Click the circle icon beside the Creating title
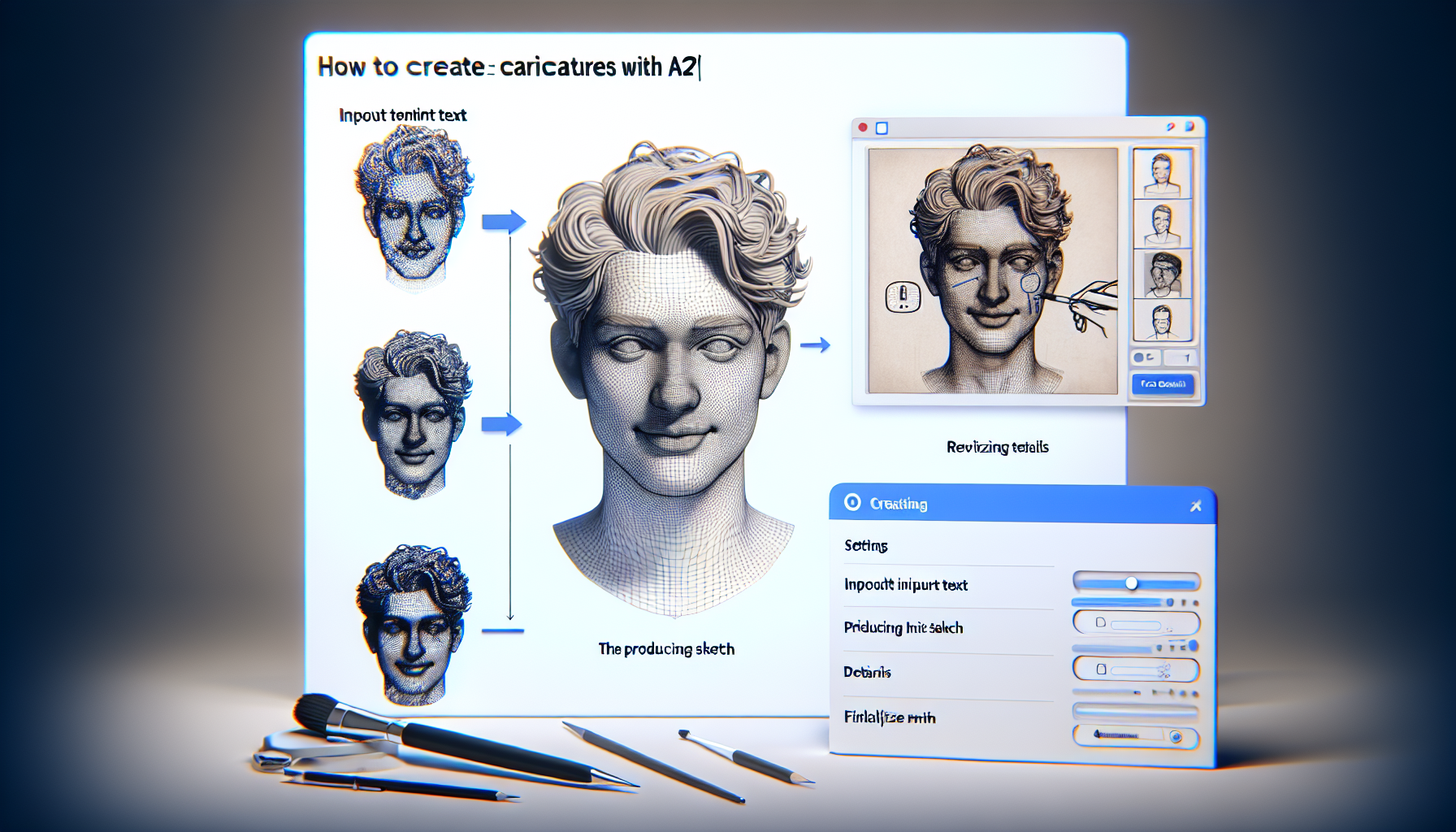The image size is (1456, 832). point(852,502)
